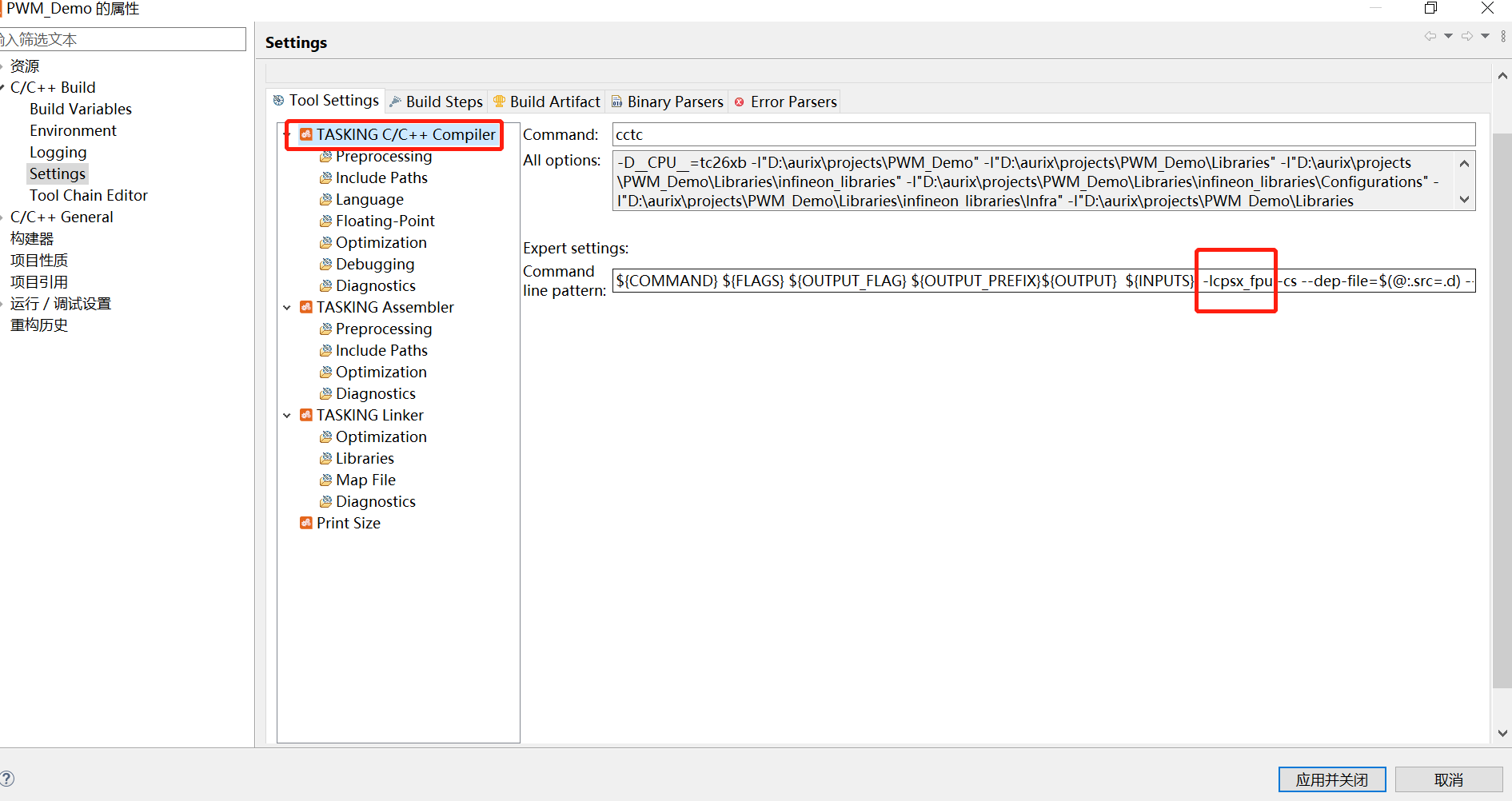Select TASKING C/C++ Compiler node icon
The width and height of the screenshot is (1512, 801).
pyautogui.click(x=306, y=134)
